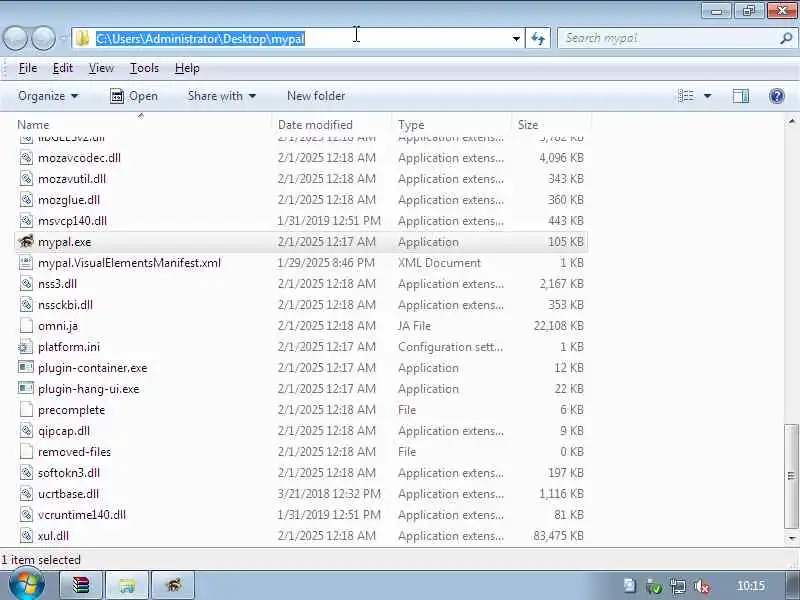Click the 83,475 KB size value
800x600 pixels.
(x=558, y=536)
